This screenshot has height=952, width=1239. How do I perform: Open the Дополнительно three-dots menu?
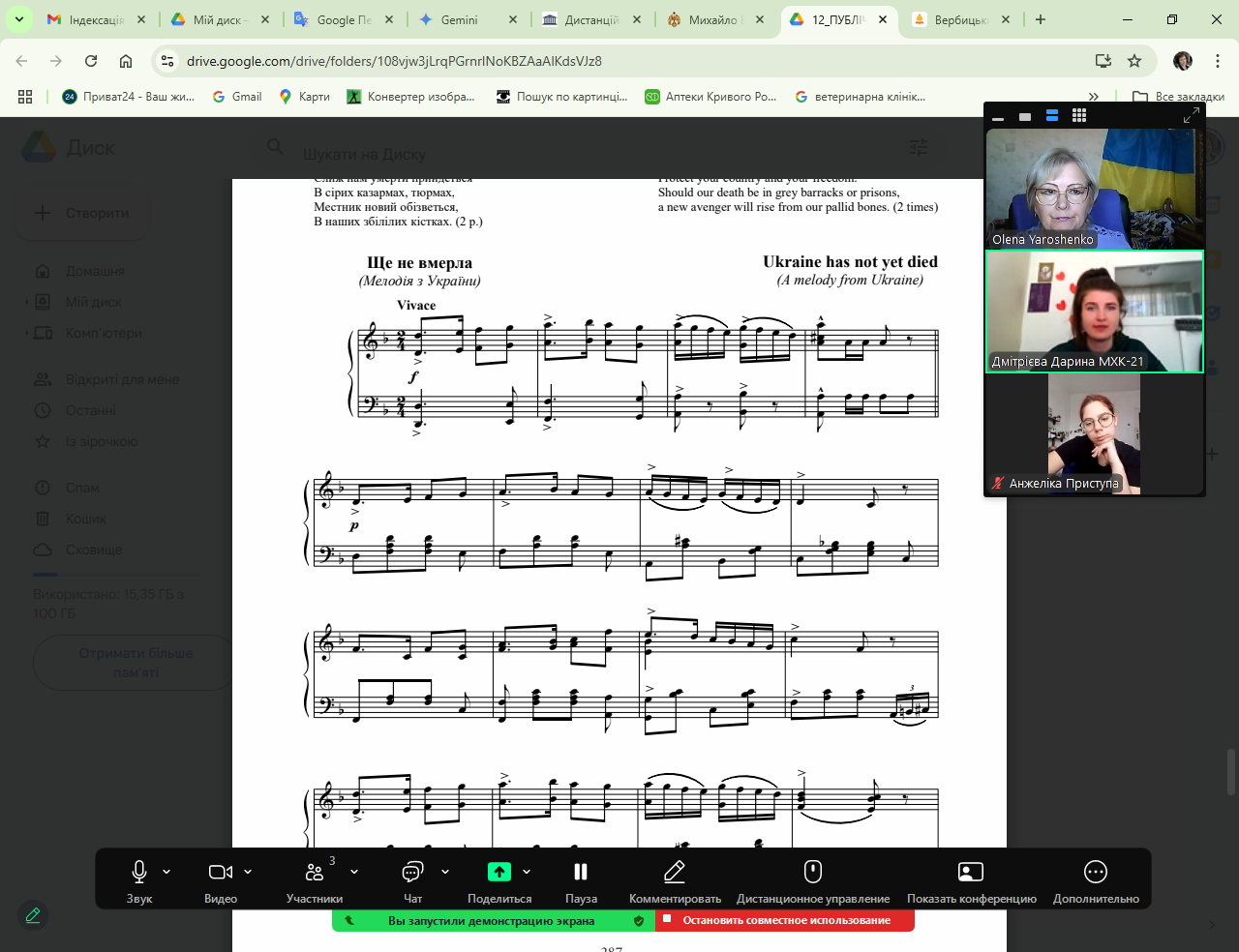(x=1096, y=872)
